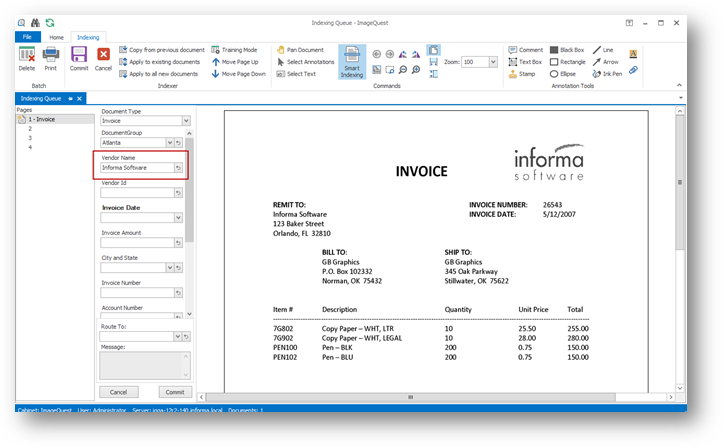The image size is (724, 448).
Task: Click the Message text area
Action: [x=145, y=365]
